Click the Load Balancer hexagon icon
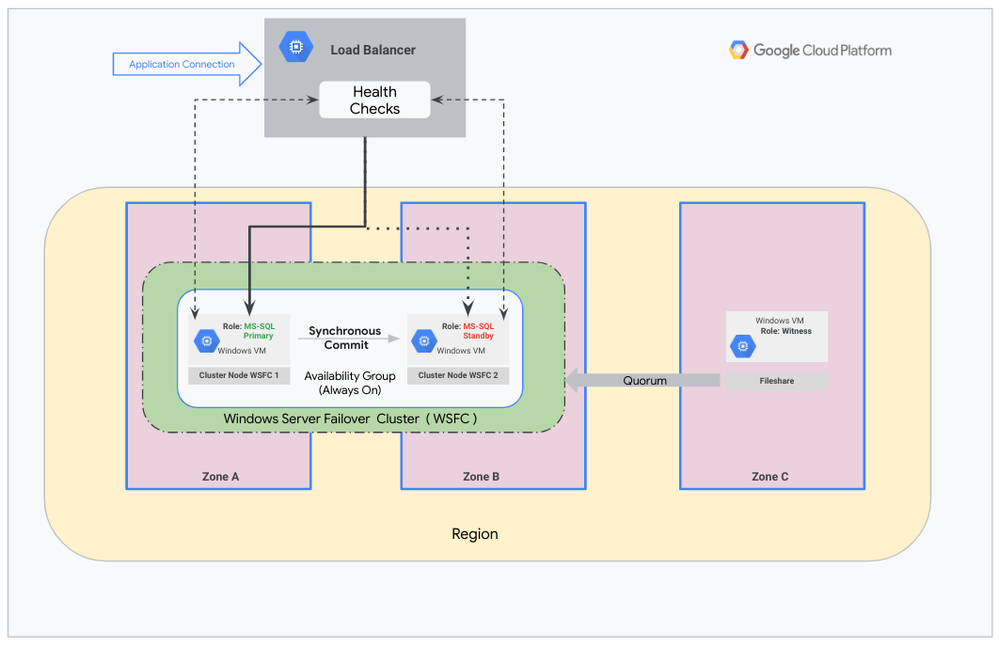The height and width of the screenshot is (646, 999). 296,47
